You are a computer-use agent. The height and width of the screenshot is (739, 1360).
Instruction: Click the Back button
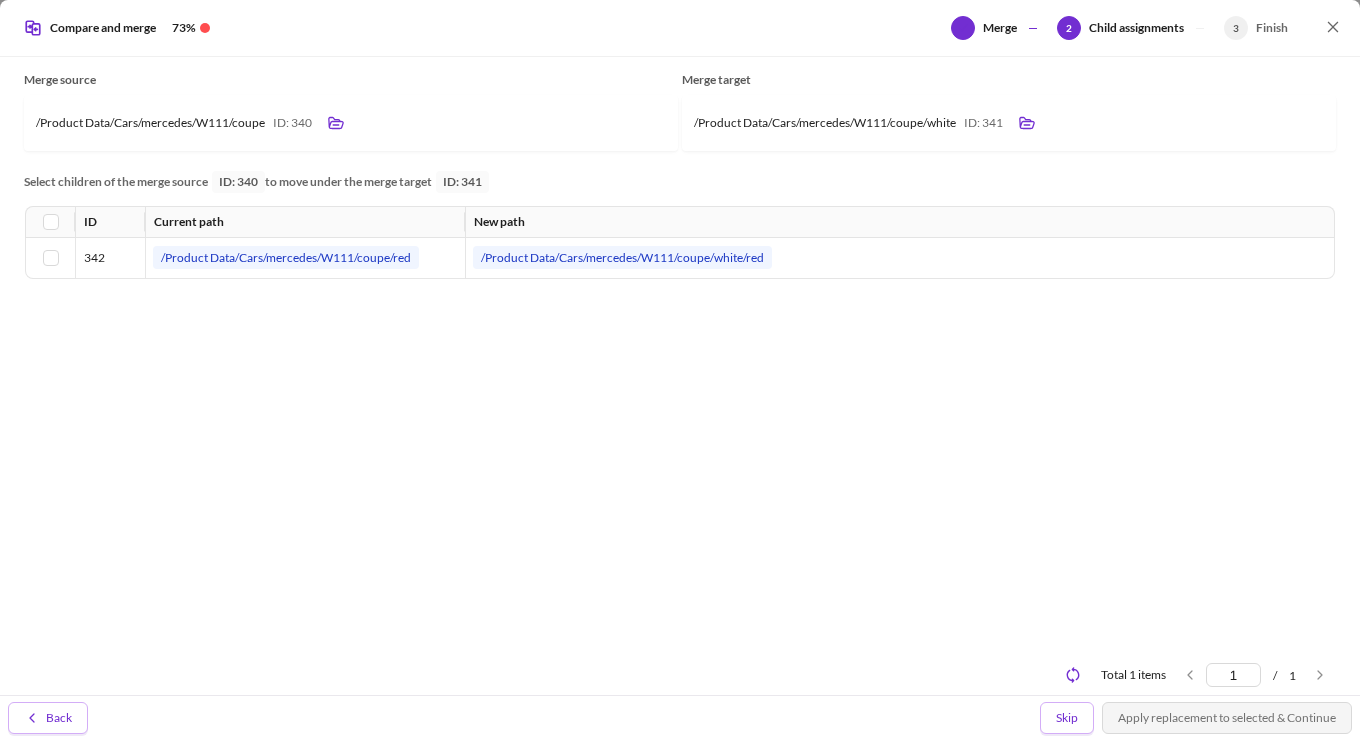point(48,718)
